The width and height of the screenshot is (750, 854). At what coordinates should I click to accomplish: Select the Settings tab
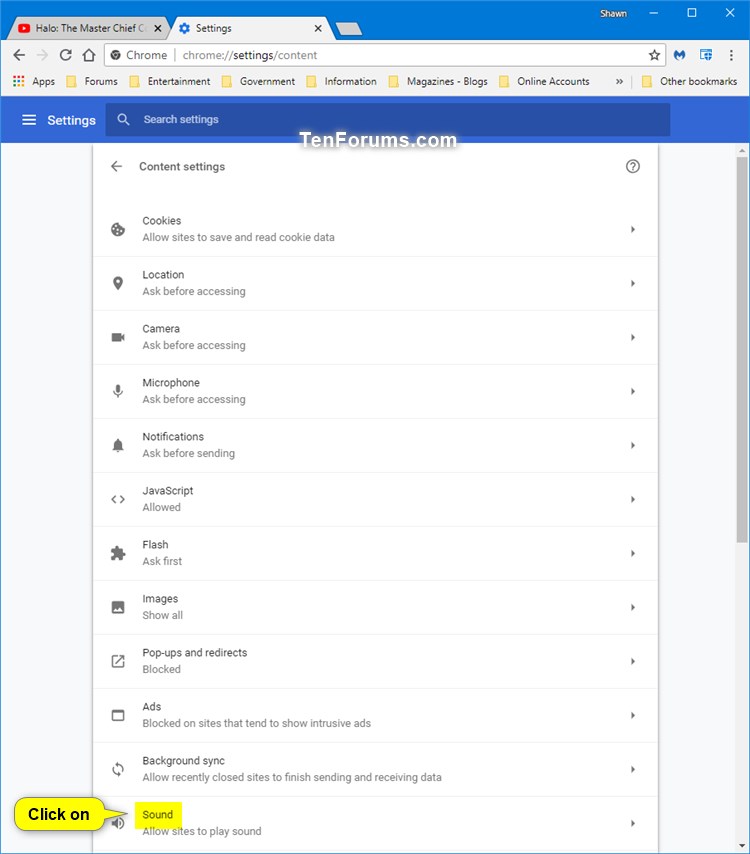pyautogui.click(x=251, y=28)
